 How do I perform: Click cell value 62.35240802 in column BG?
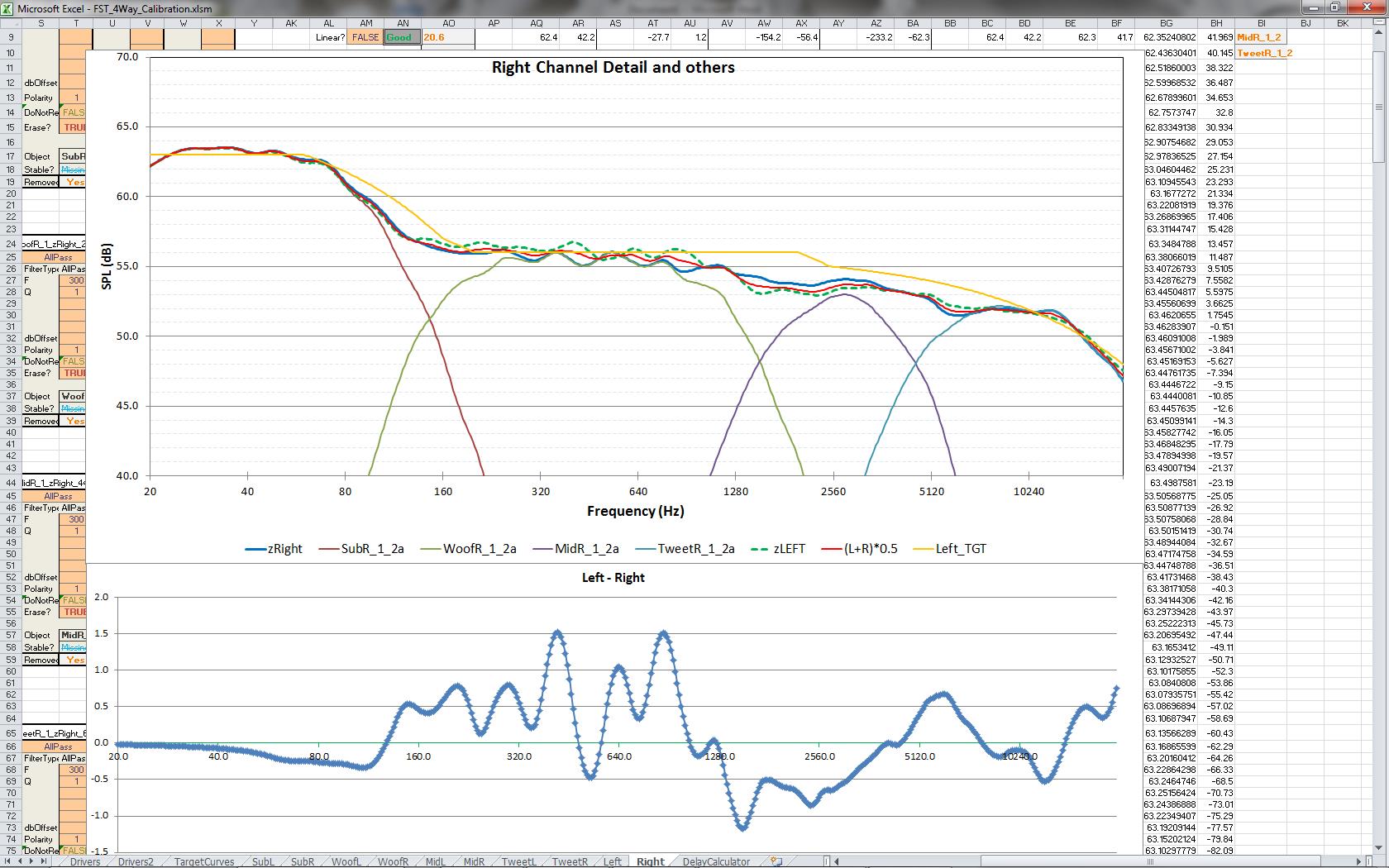[1169, 37]
